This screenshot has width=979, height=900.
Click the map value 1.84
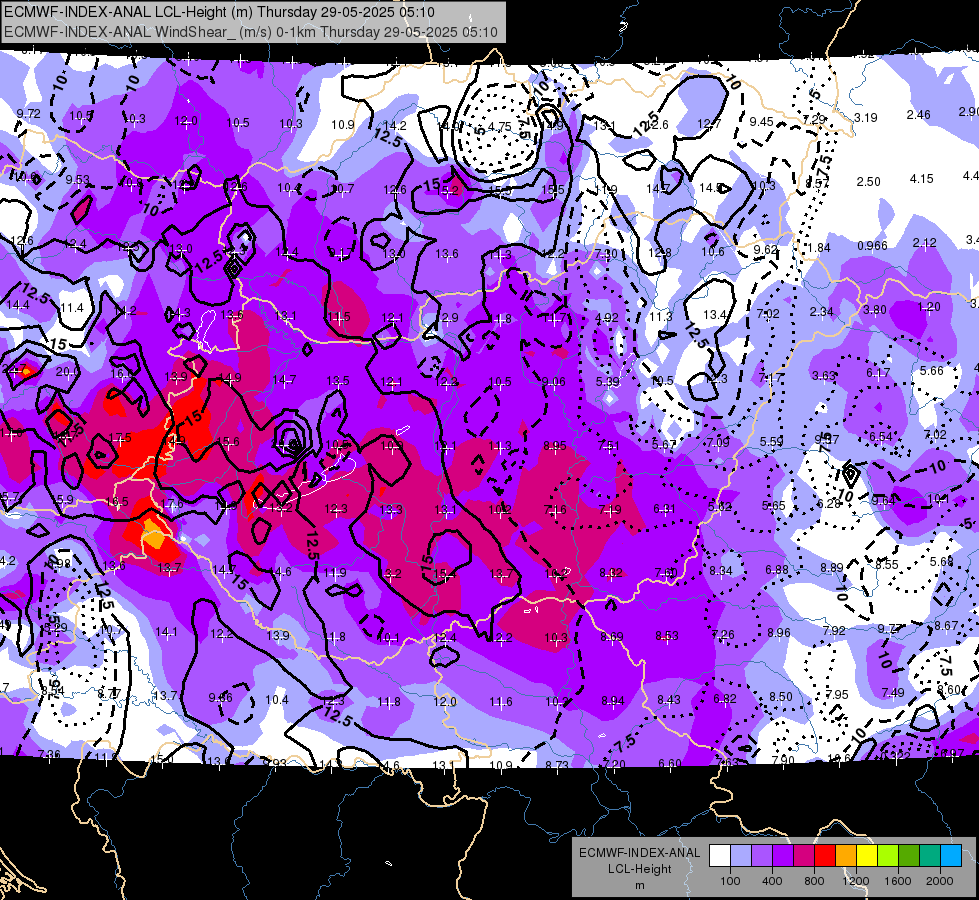[819, 248]
